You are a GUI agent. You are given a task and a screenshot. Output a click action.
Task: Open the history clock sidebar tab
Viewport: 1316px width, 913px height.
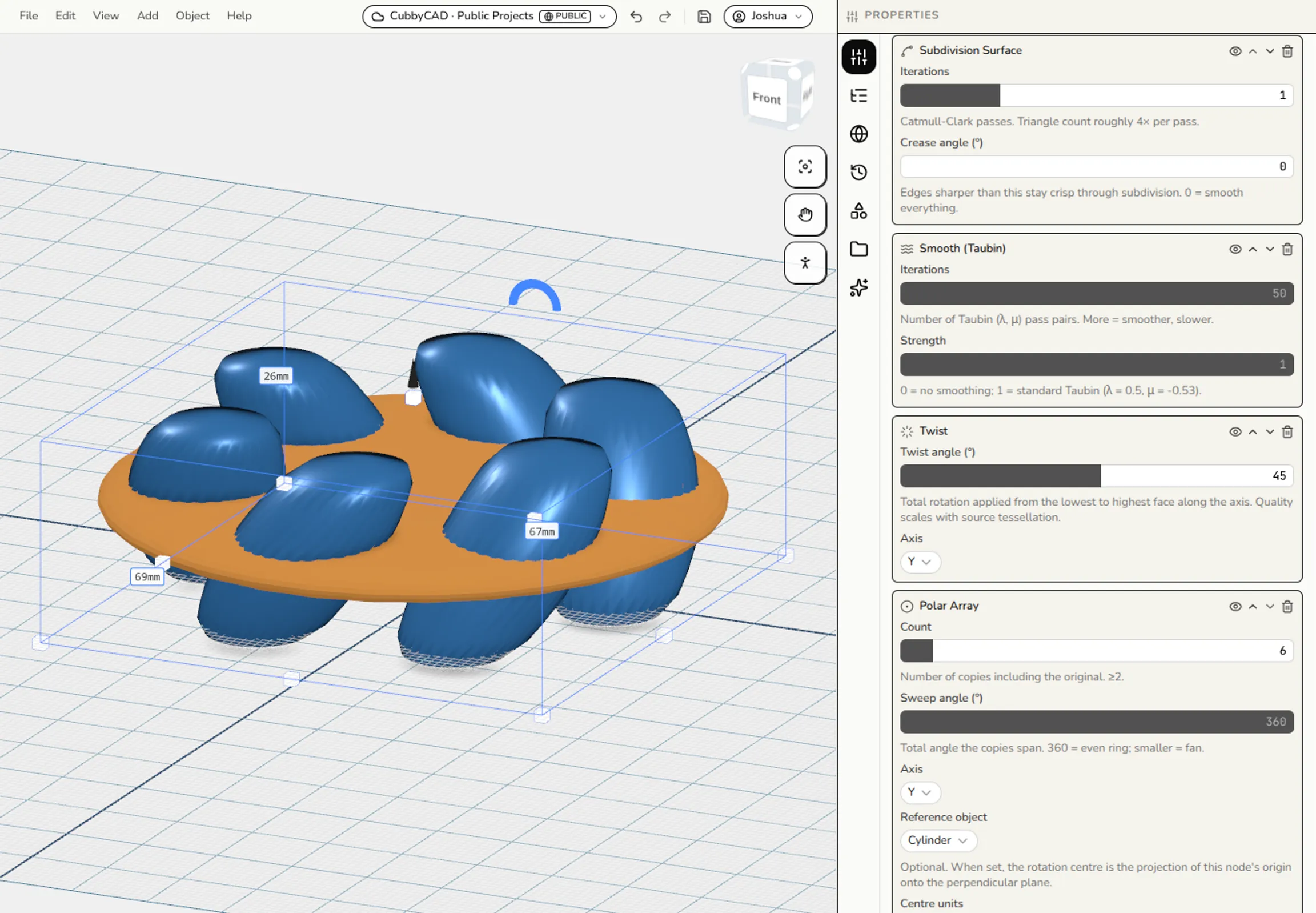[858, 172]
